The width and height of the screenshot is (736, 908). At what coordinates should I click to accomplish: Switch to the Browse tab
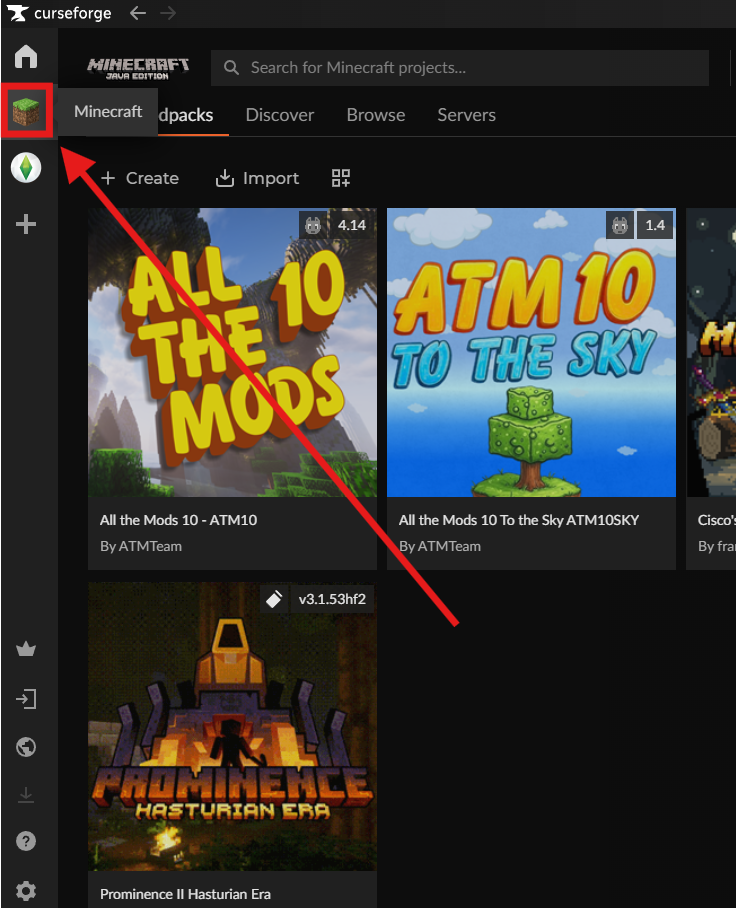(376, 115)
